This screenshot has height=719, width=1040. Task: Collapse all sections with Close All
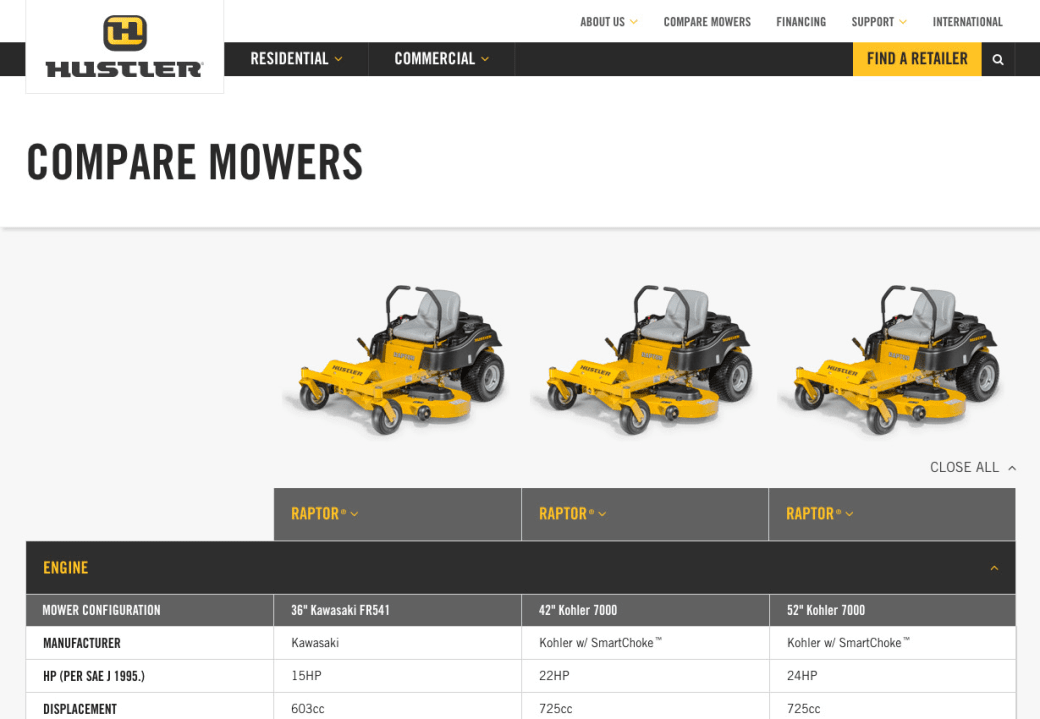pyautogui.click(x=973, y=467)
